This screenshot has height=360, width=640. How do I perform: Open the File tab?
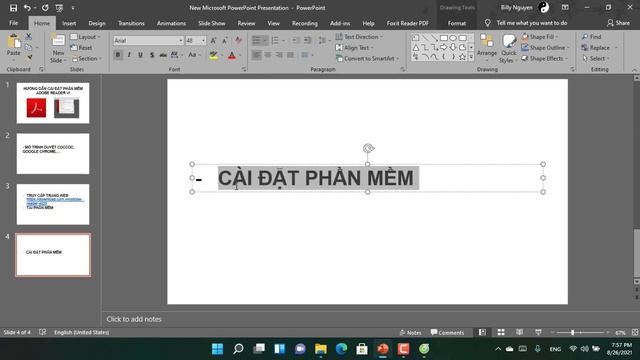click(x=13, y=23)
